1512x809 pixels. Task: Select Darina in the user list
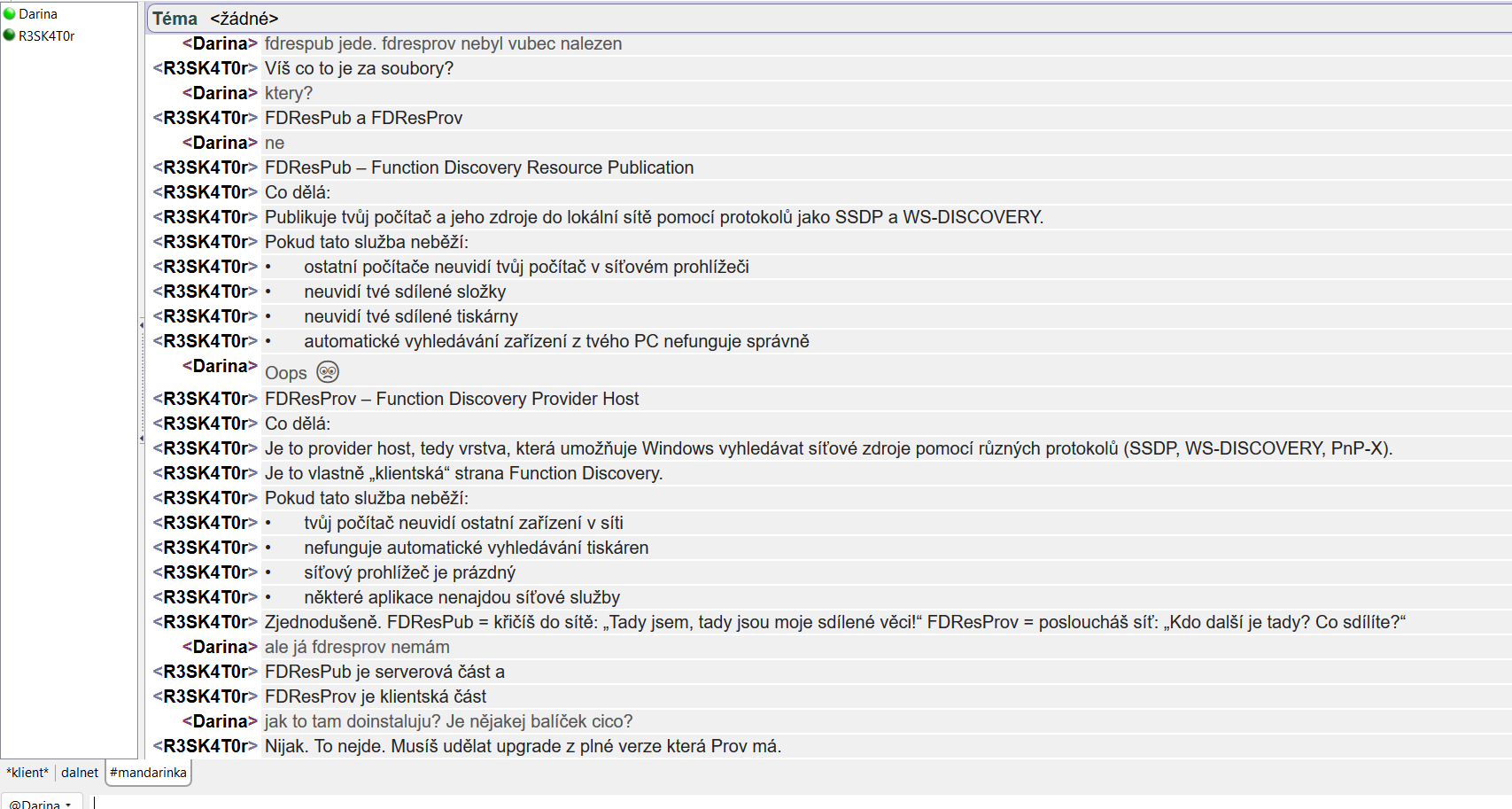(38, 14)
